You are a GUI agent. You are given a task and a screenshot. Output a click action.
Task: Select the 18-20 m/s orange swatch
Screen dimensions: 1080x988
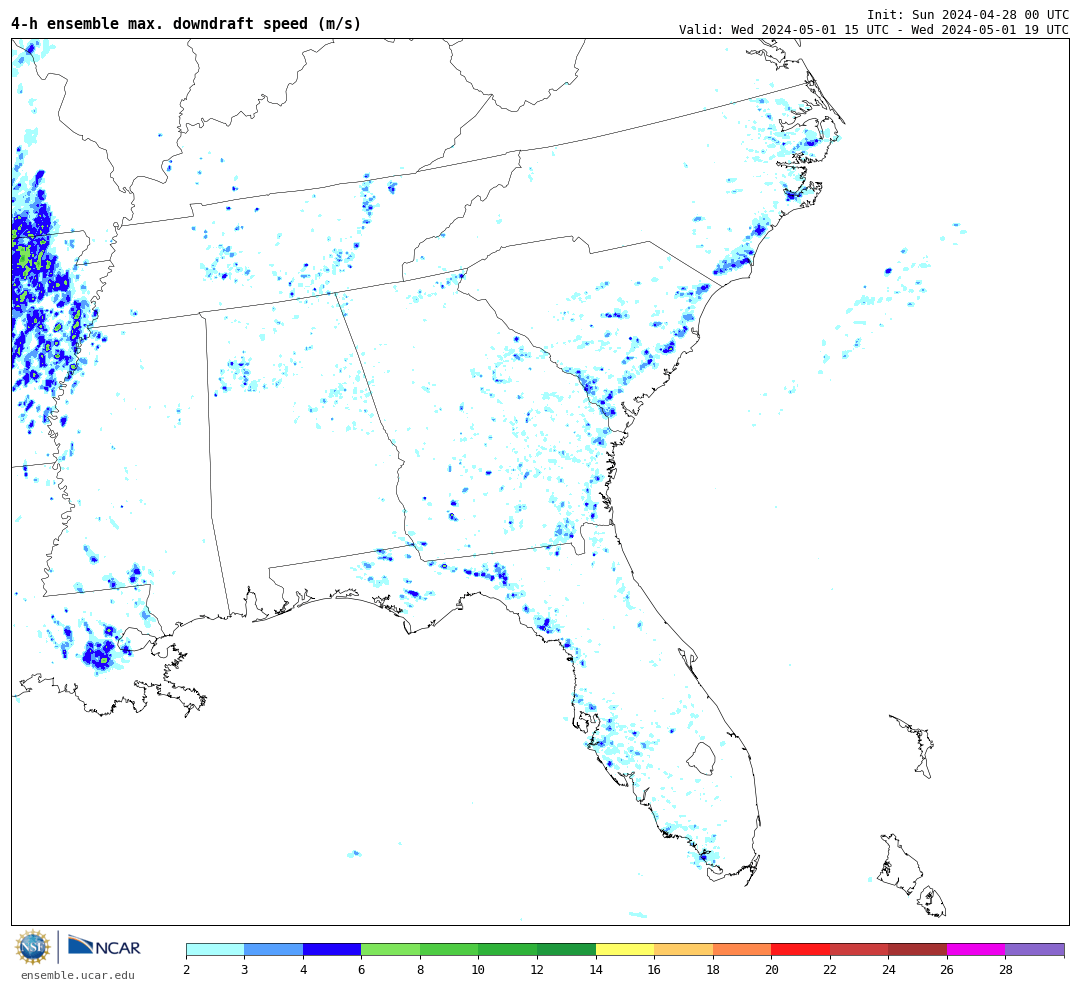click(x=742, y=949)
